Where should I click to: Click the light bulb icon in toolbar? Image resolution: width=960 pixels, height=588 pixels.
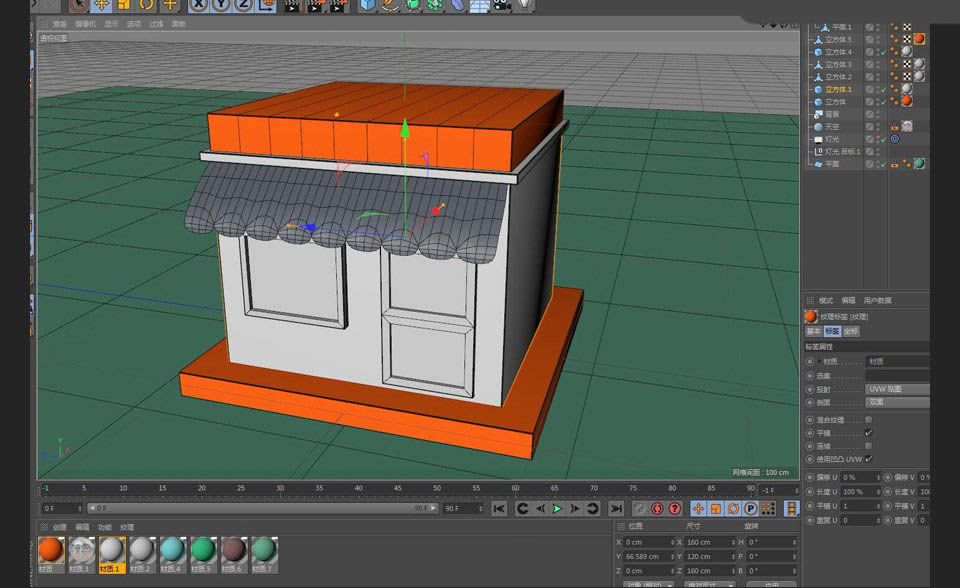click(525, 4)
